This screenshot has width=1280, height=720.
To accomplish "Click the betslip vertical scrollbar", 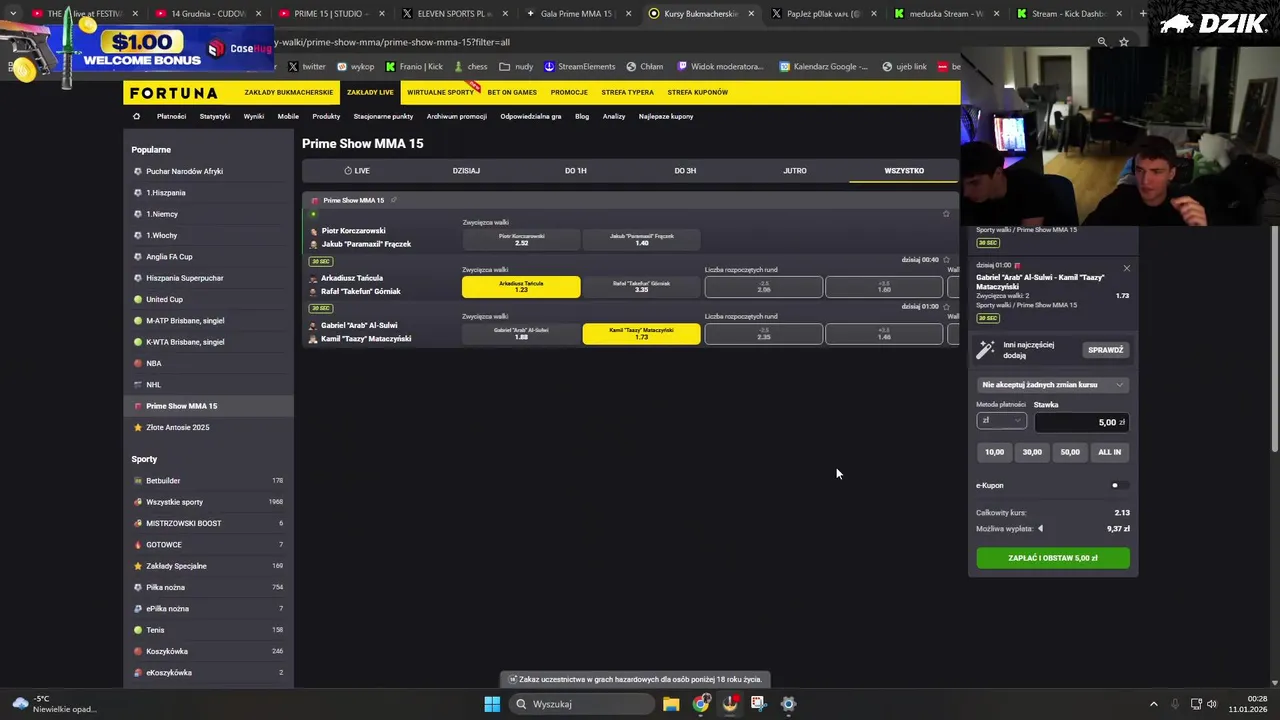I will pos(1274,338).
